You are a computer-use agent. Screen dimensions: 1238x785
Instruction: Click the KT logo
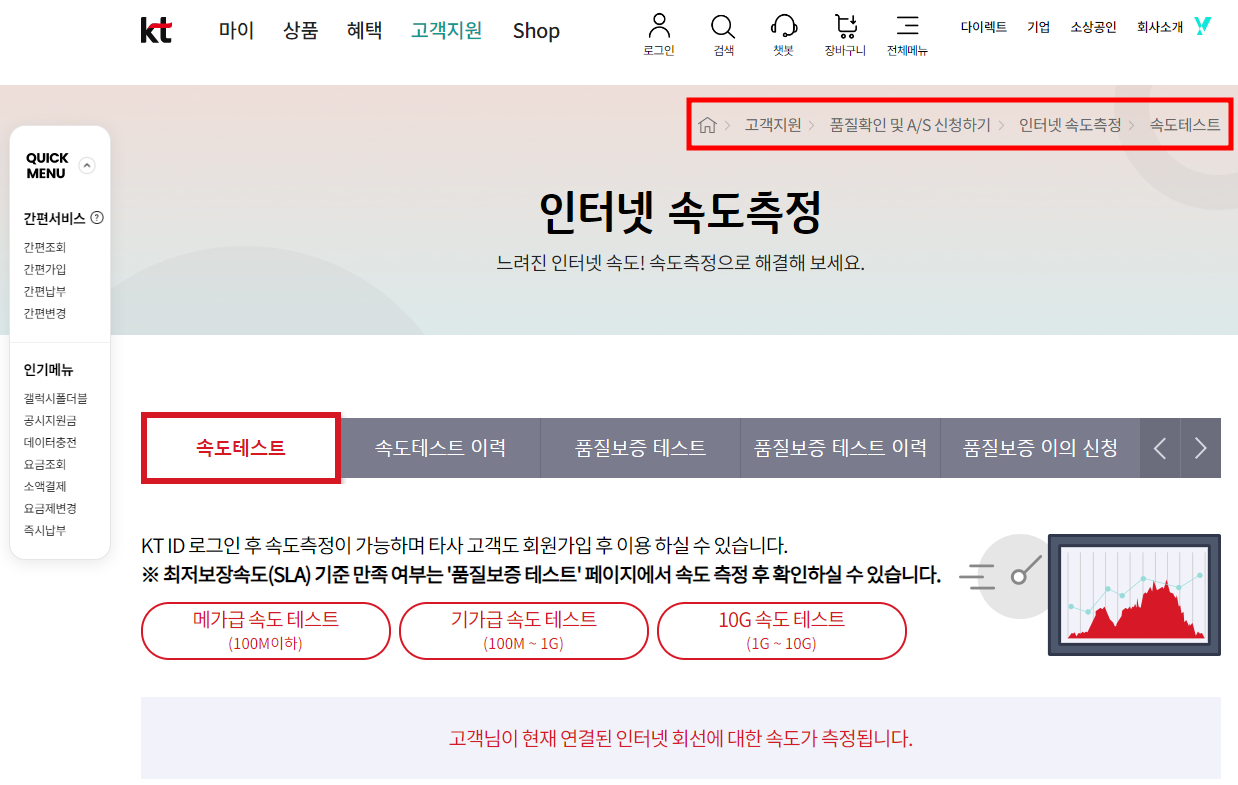pyautogui.click(x=156, y=31)
